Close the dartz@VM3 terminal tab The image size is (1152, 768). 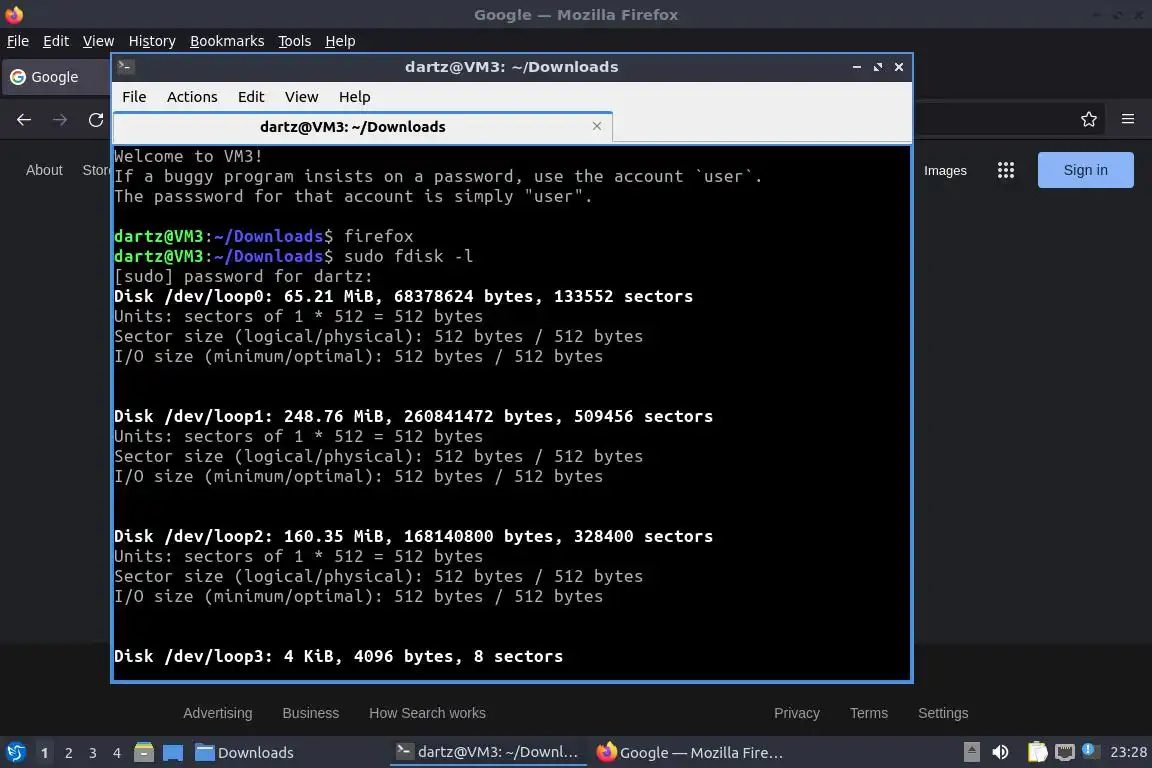click(x=597, y=126)
